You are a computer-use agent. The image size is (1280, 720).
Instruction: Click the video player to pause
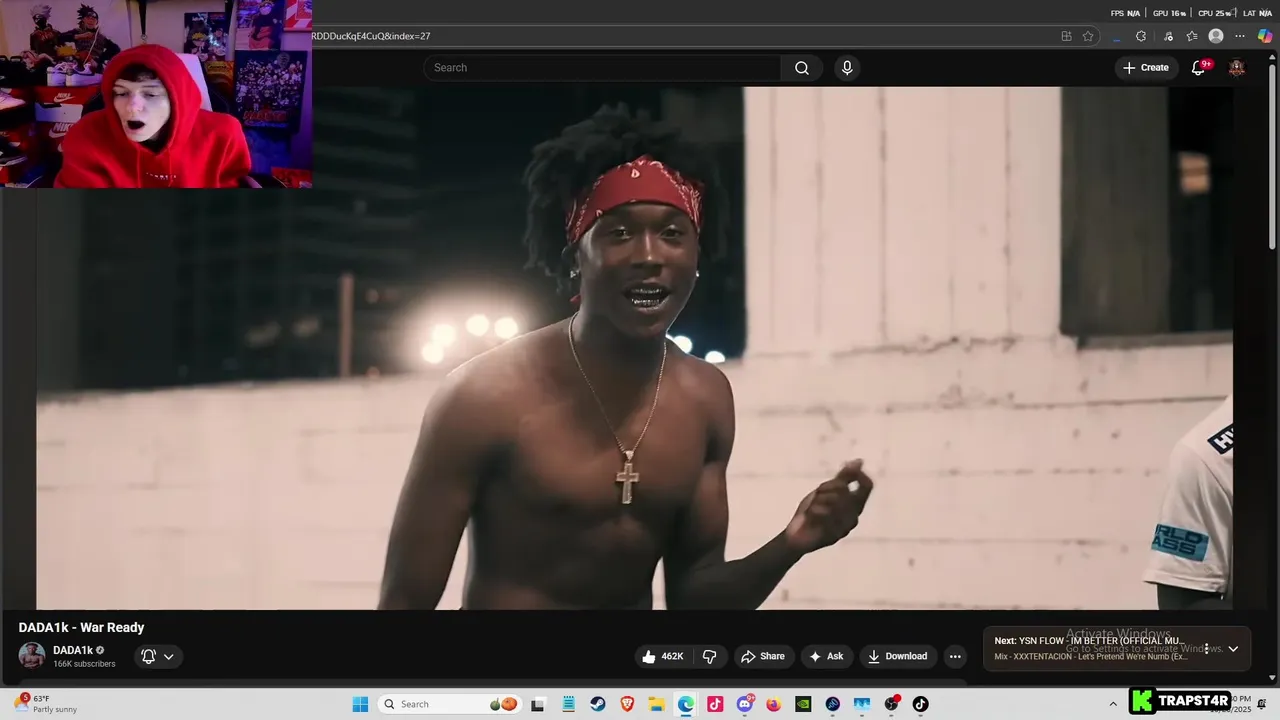[634, 348]
